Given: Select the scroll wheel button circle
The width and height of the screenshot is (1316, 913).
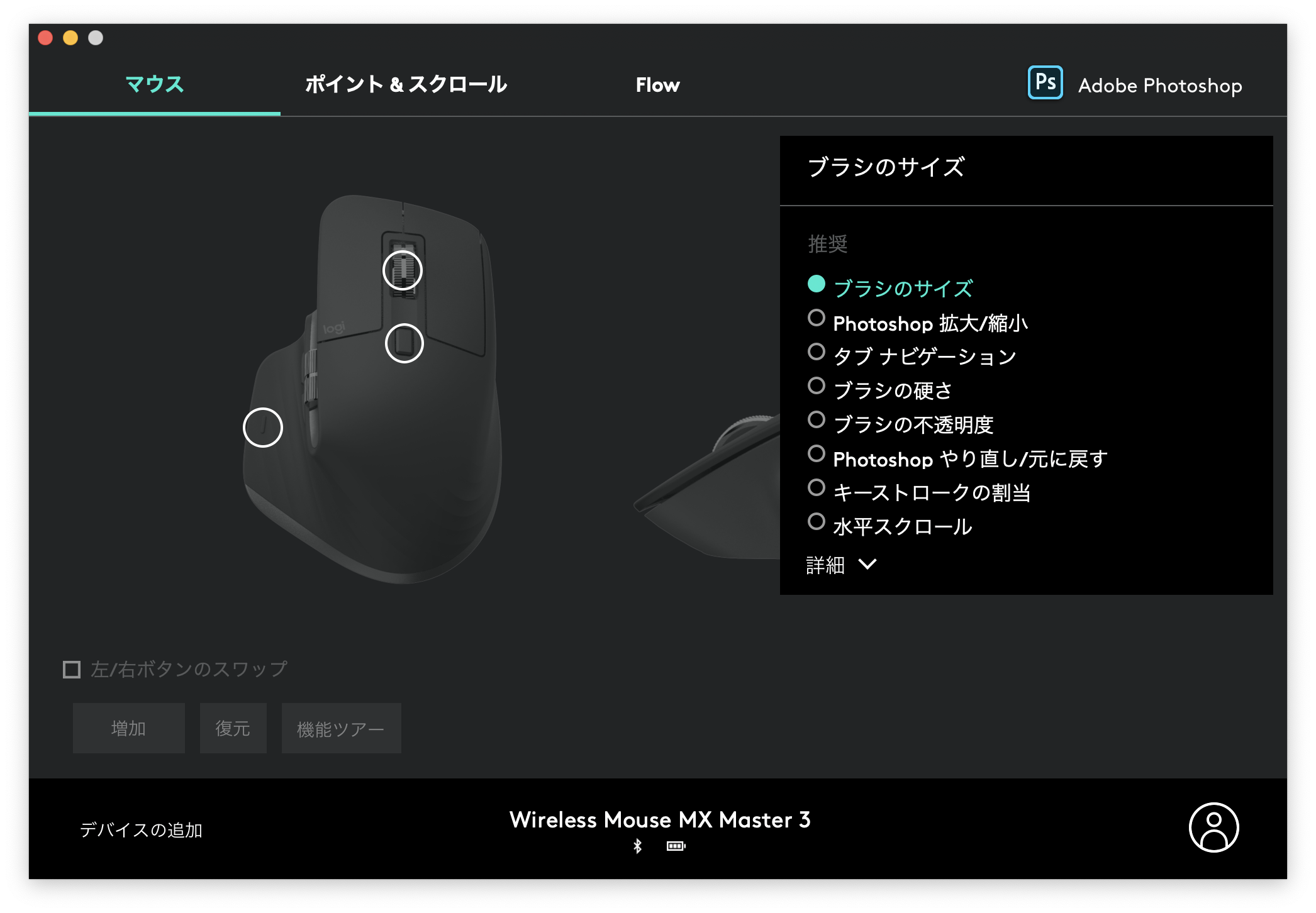Looking at the screenshot, I should pos(403,270).
